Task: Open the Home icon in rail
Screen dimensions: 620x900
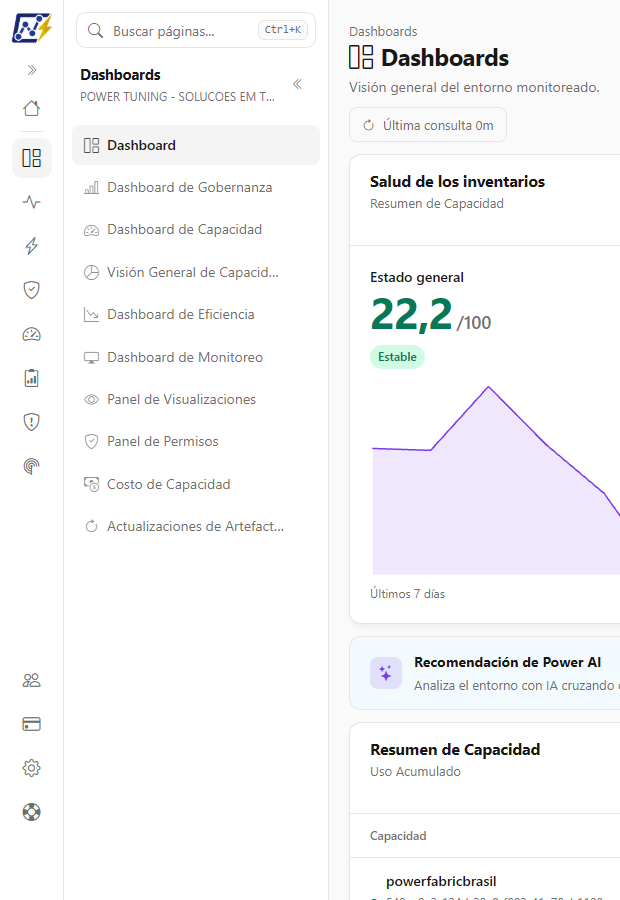Action: 32,108
